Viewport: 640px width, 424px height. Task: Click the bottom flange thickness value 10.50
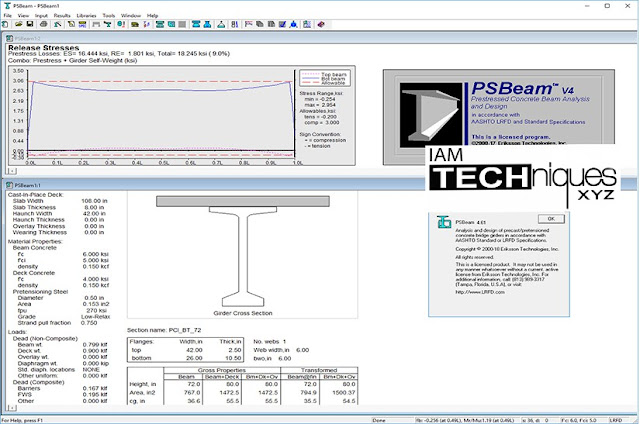click(x=233, y=358)
